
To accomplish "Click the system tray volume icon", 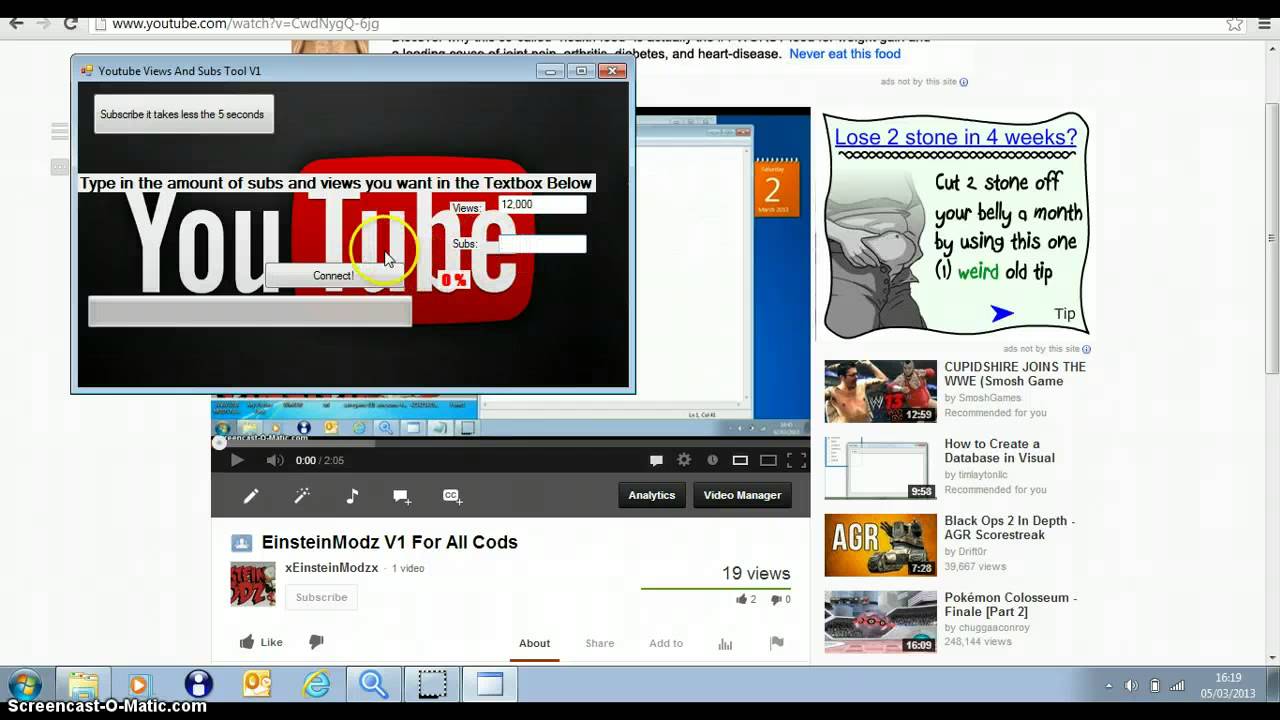I will pyautogui.click(x=1131, y=686).
